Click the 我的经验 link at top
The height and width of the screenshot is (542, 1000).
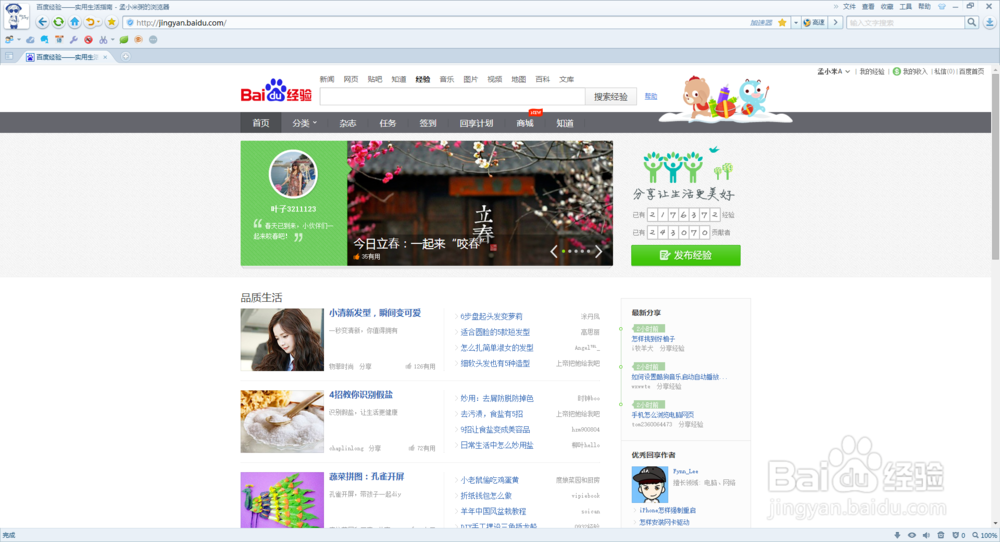pos(872,71)
